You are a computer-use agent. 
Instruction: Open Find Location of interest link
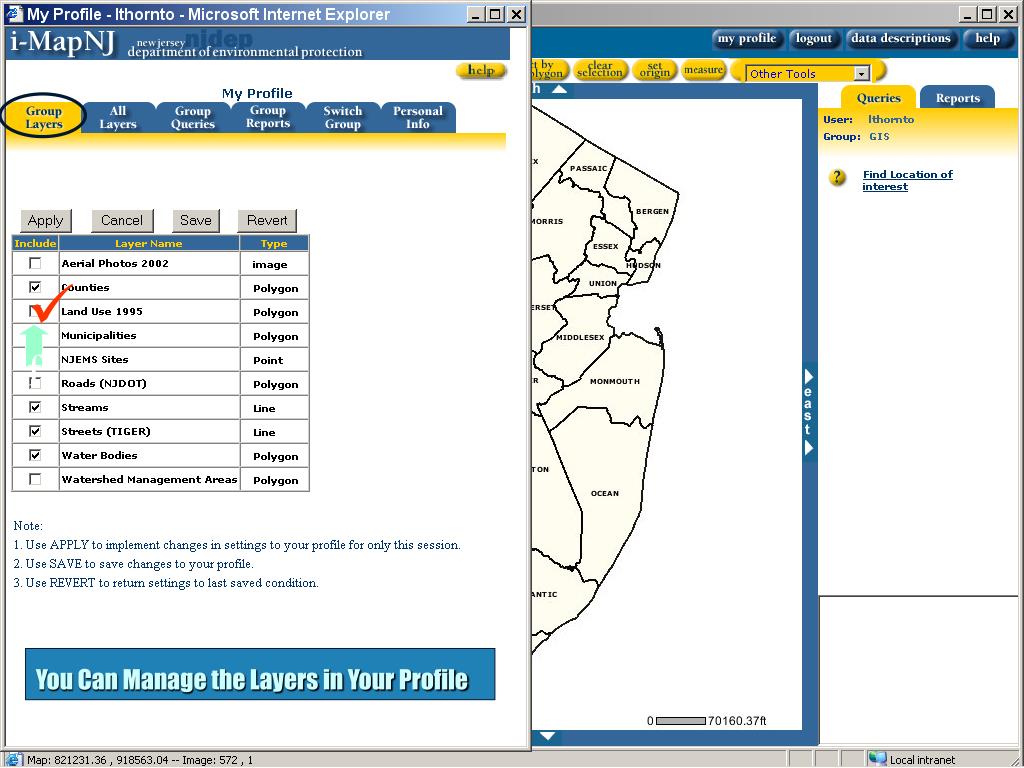coord(907,180)
